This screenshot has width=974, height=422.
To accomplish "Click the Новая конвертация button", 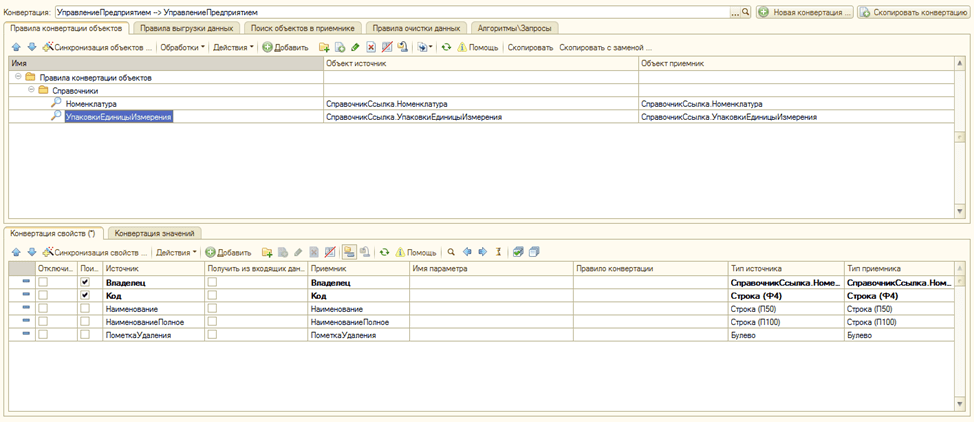I will point(805,11).
